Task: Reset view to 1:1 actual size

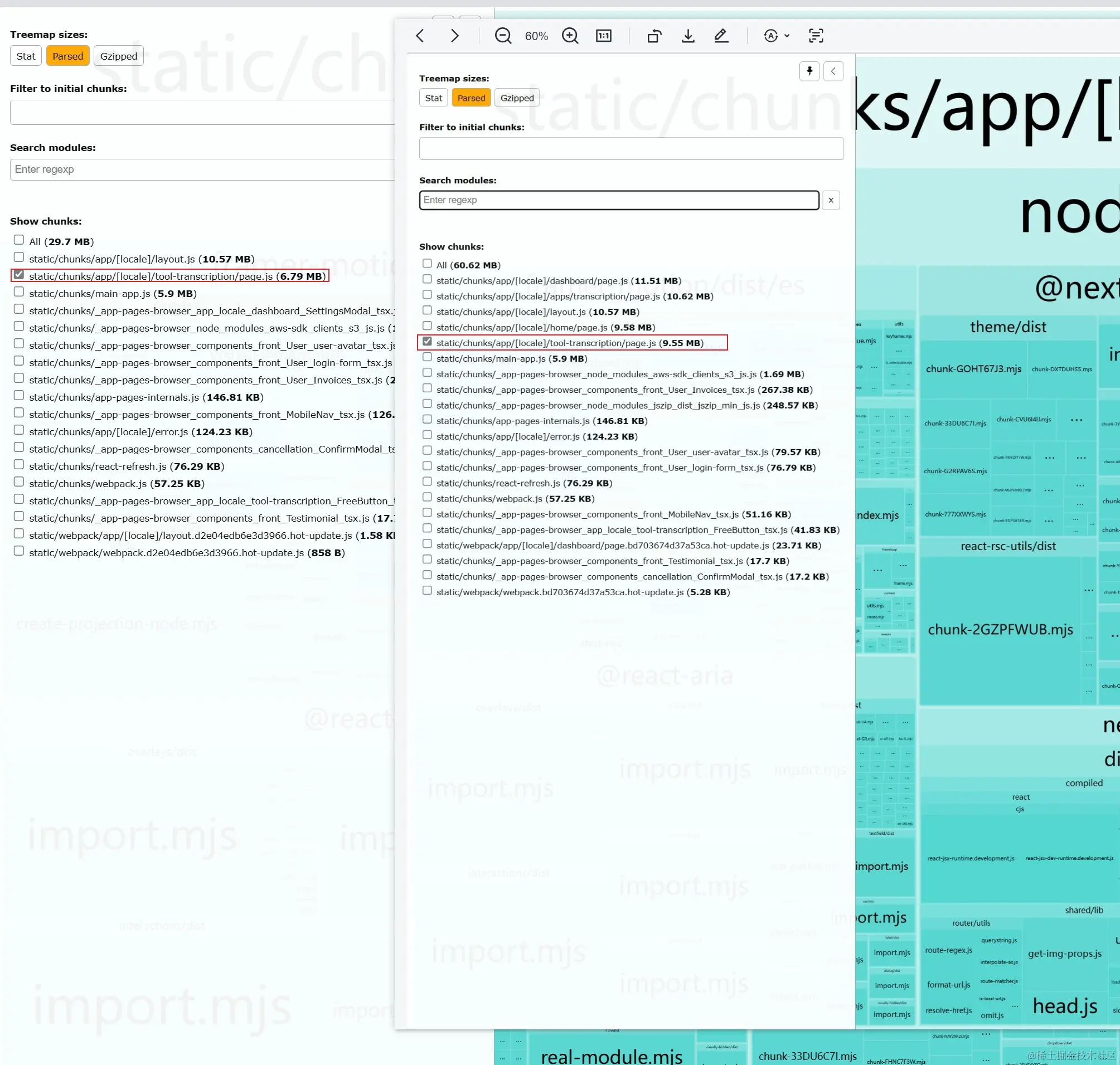Action: 603,36
